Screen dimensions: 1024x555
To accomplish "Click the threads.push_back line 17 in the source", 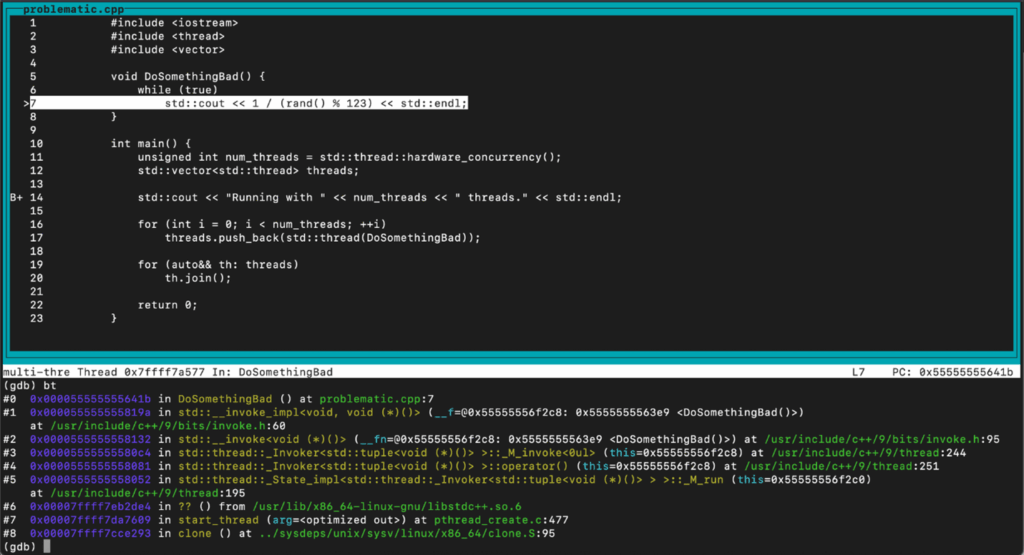I will tap(322, 238).
